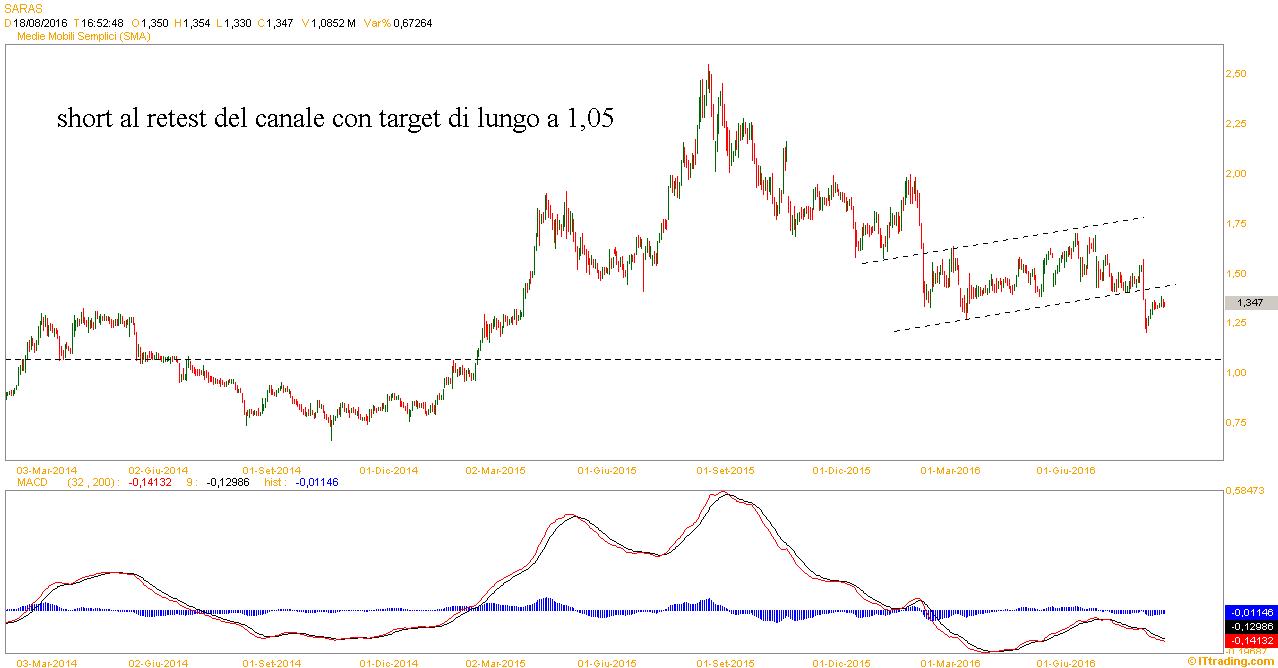Select the chart annotation text about short retest
Viewport: 1278px width, 668px height.
click(335, 120)
